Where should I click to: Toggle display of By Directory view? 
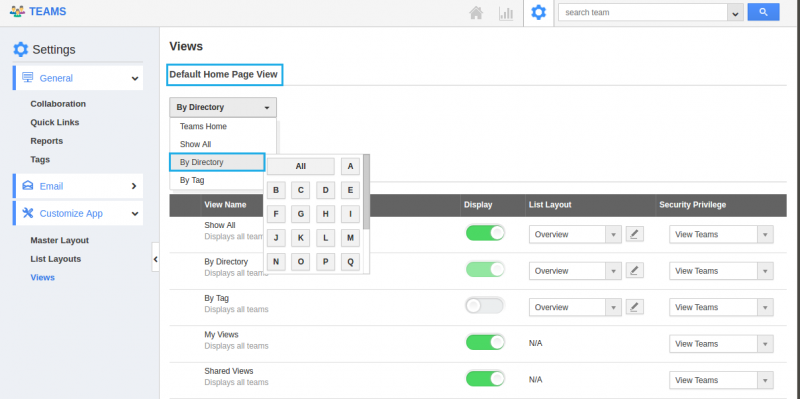click(x=485, y=269)
